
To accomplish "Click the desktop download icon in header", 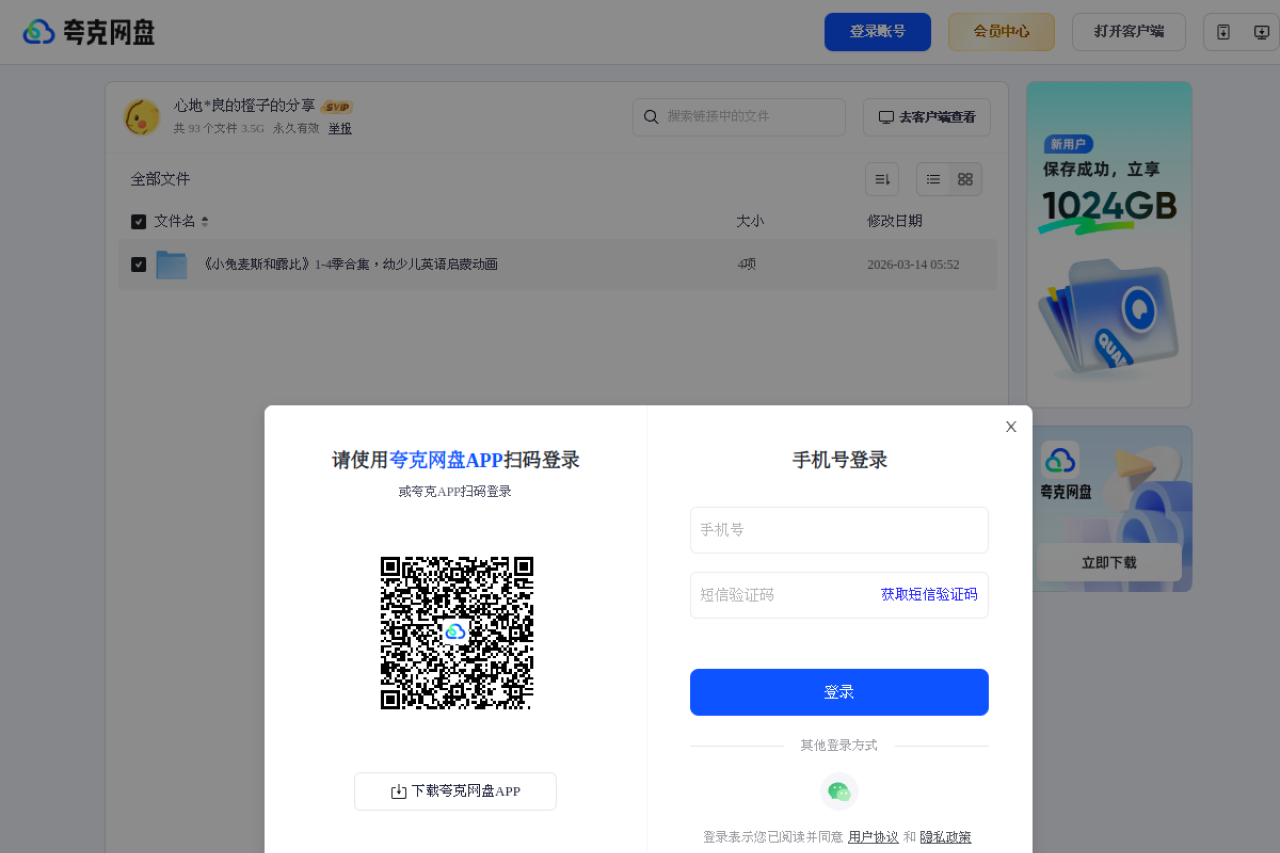I will 1261,31.
